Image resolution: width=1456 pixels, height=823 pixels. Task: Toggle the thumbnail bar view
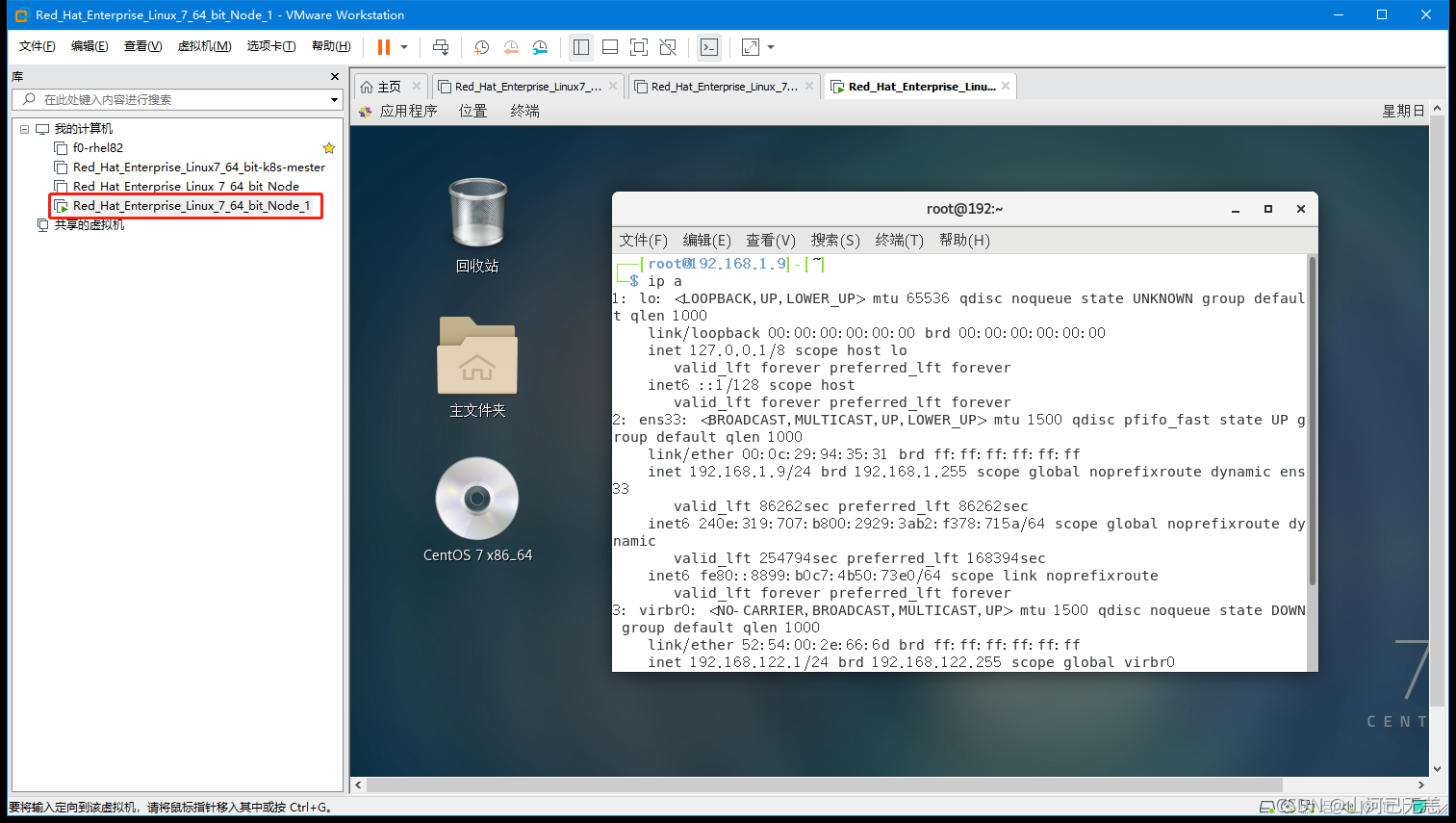pos(610,47)
